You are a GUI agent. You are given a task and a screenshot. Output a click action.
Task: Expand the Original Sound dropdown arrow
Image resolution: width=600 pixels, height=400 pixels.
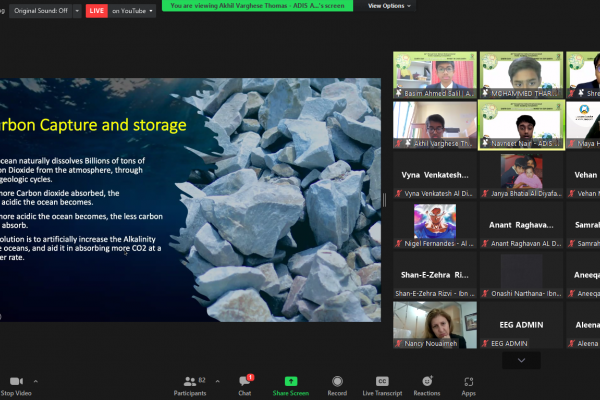click(x=76, y=10)
